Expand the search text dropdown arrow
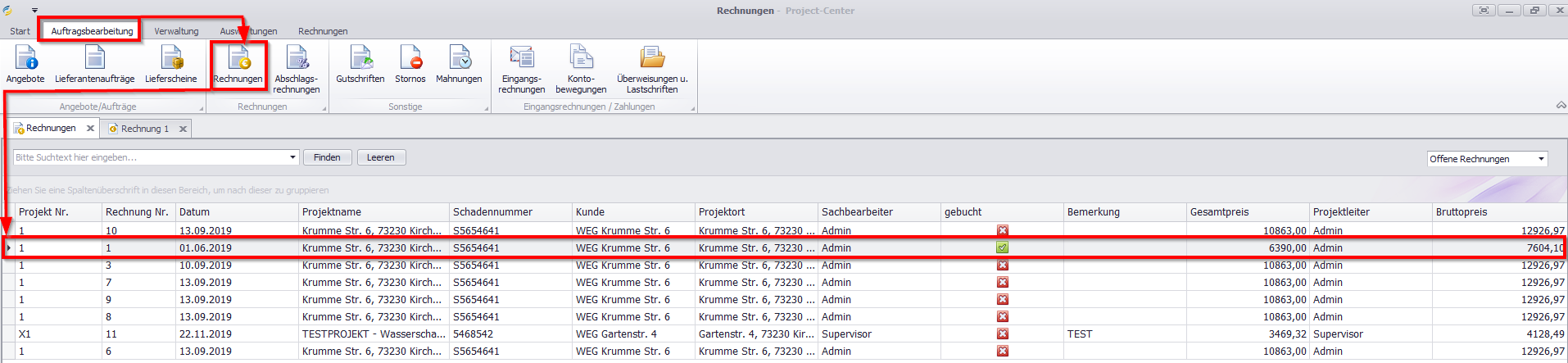Screen dimensions: 1568x363 (x=292, y=157)
